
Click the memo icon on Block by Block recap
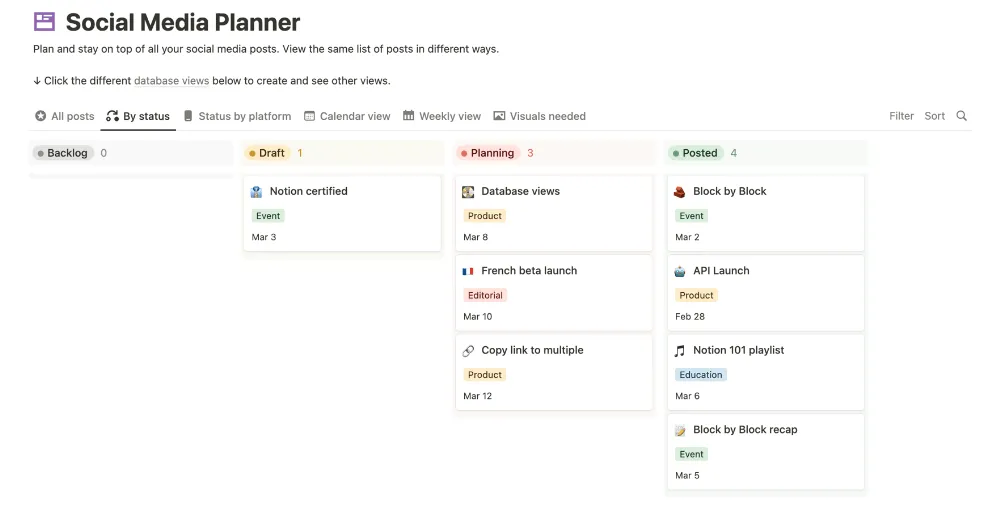tap(680, 430)
